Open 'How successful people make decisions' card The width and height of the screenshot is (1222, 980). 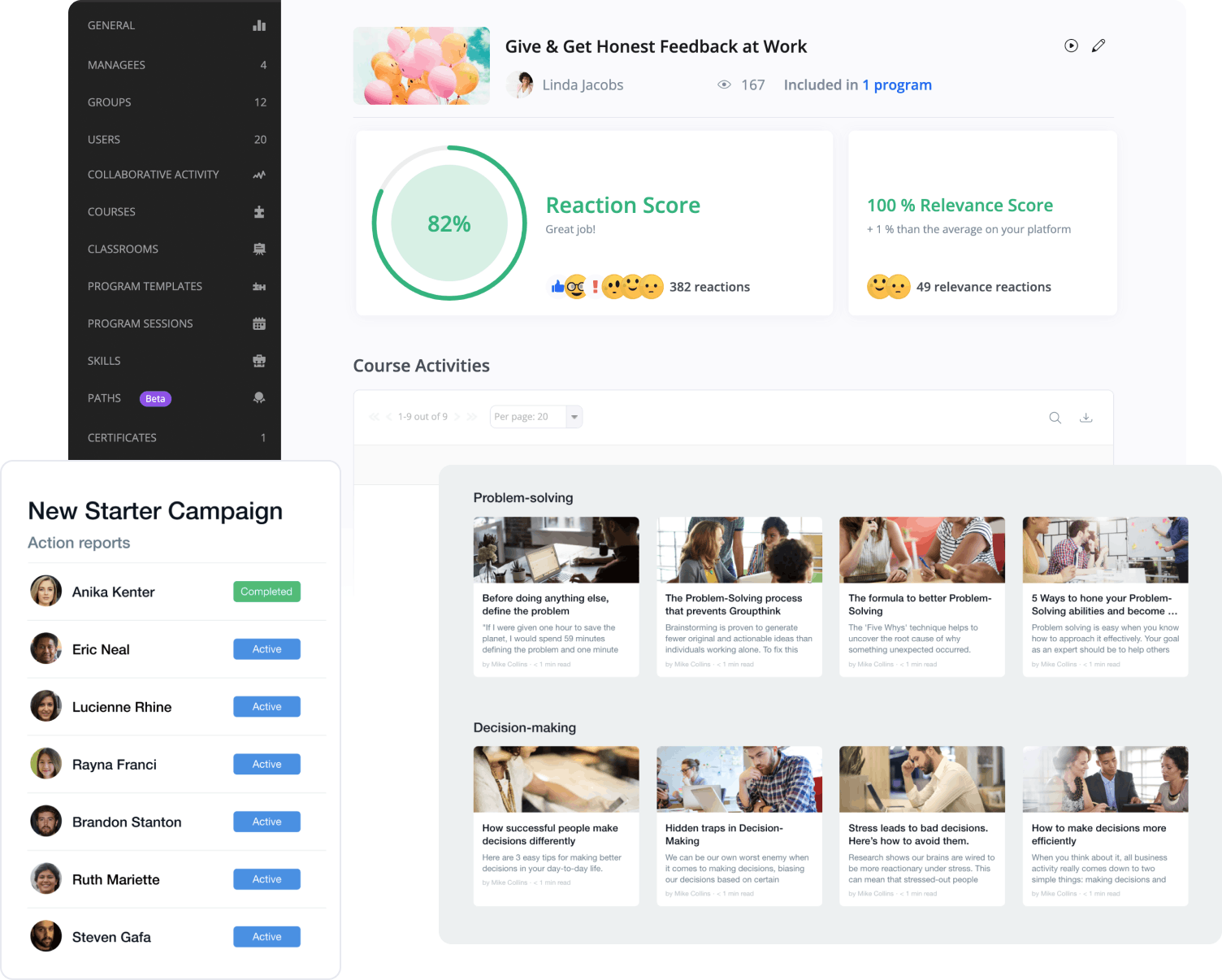(x=557, y=826)
